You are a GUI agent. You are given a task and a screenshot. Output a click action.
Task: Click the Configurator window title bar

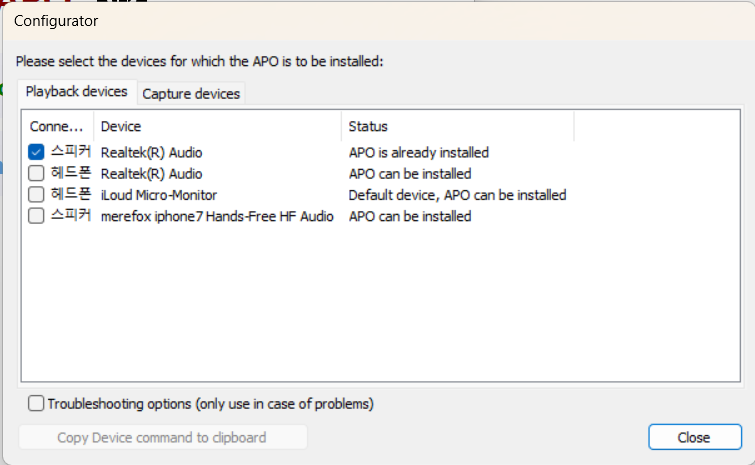pyautogui.click(x=300, y=20)
